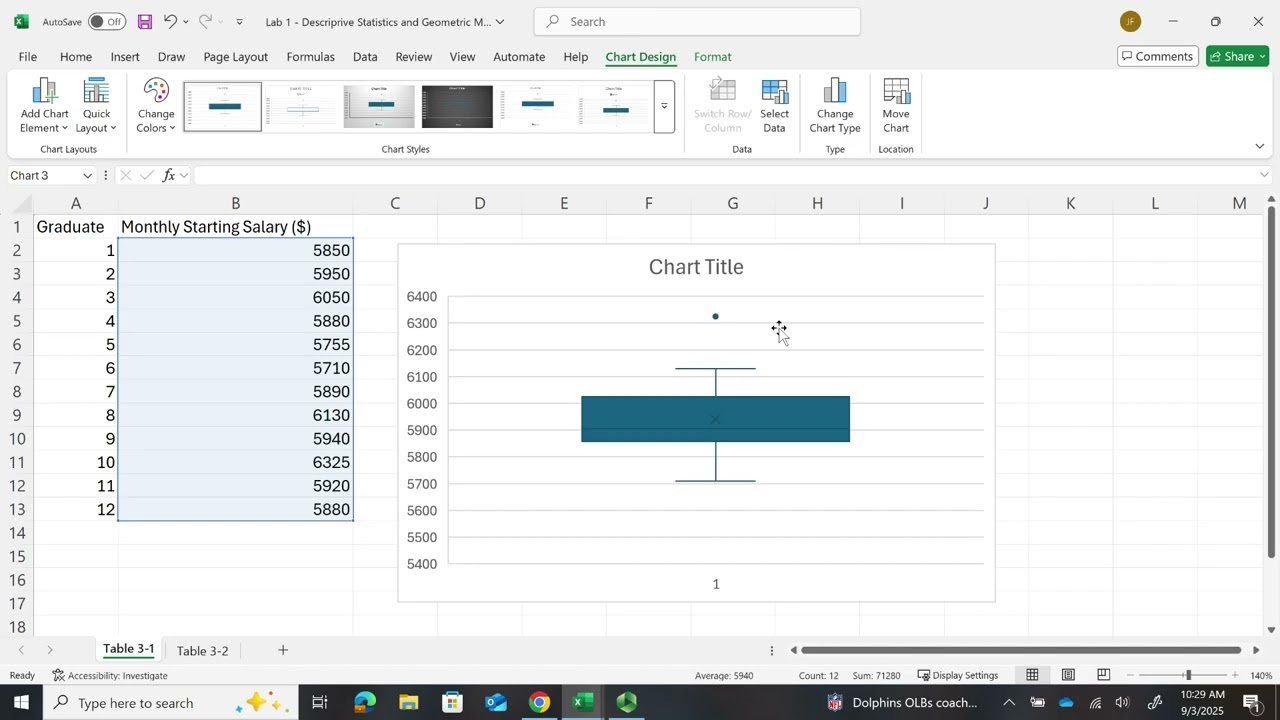Screen dimensions: 1280x720
Task: Select the Table 3-1 sheet tab
Action: (x=129, y=649)
